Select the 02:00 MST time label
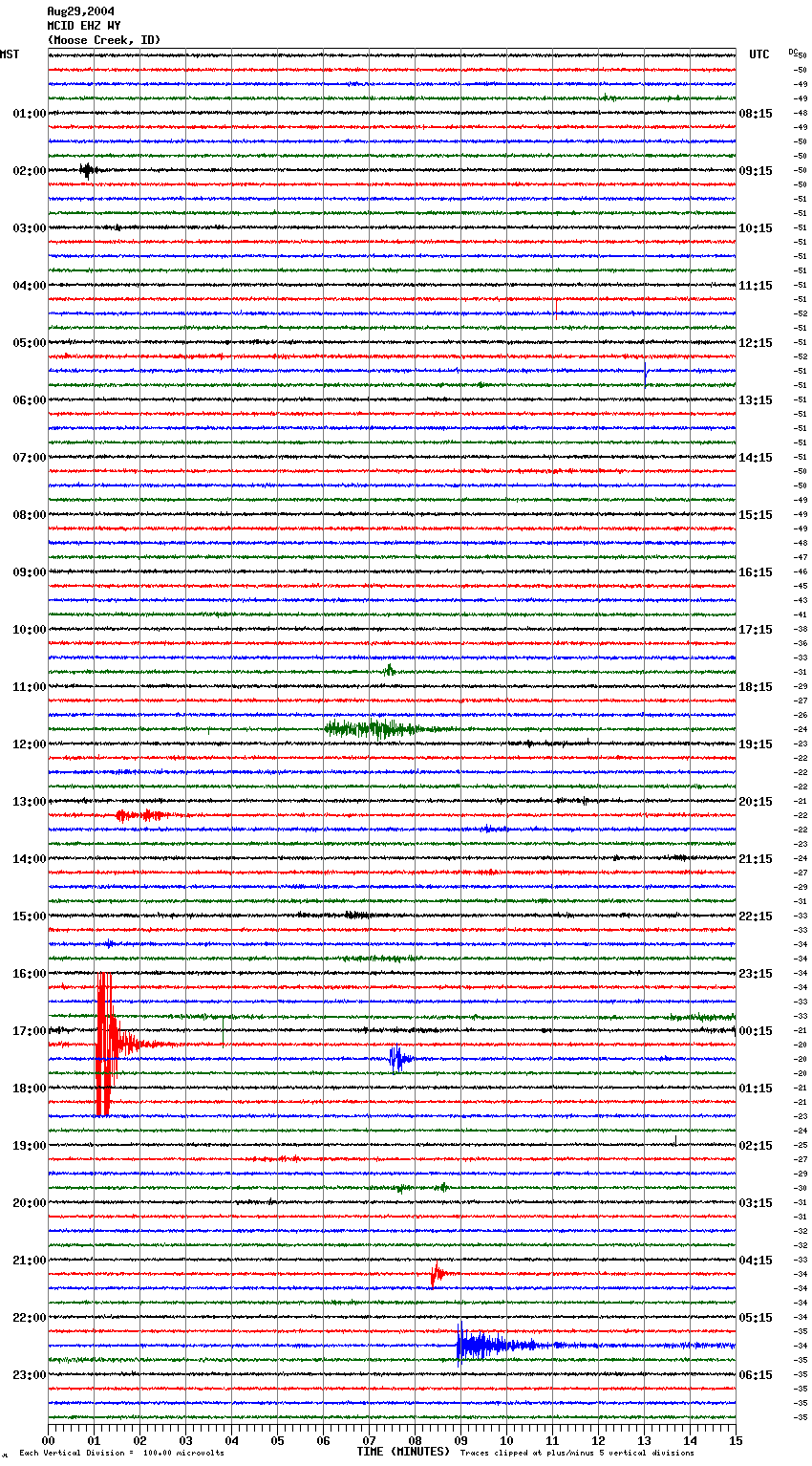The width and height of the screenshot is (812, 1466). (30, 171)
